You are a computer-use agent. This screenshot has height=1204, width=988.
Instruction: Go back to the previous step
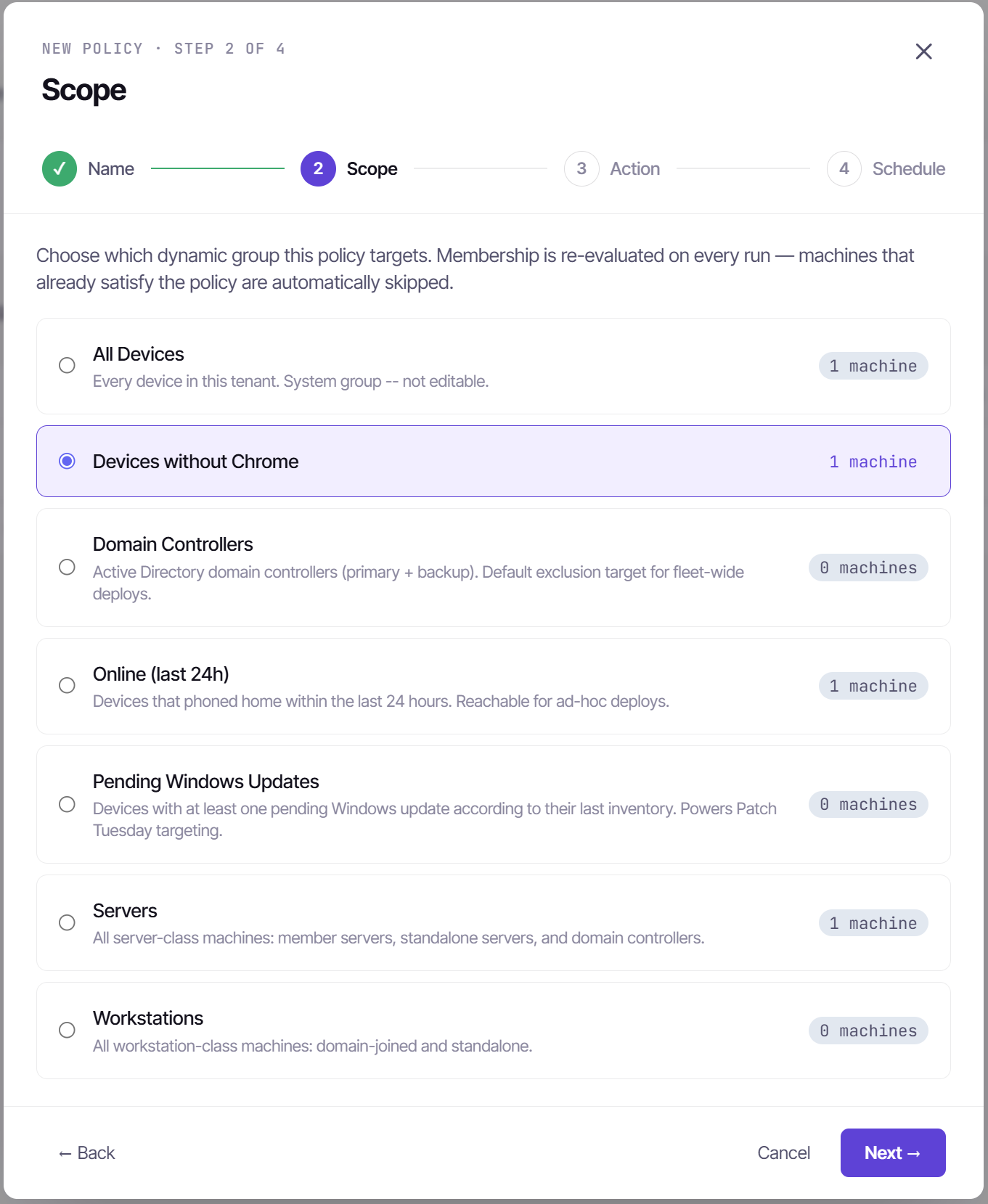point(86,1152)
